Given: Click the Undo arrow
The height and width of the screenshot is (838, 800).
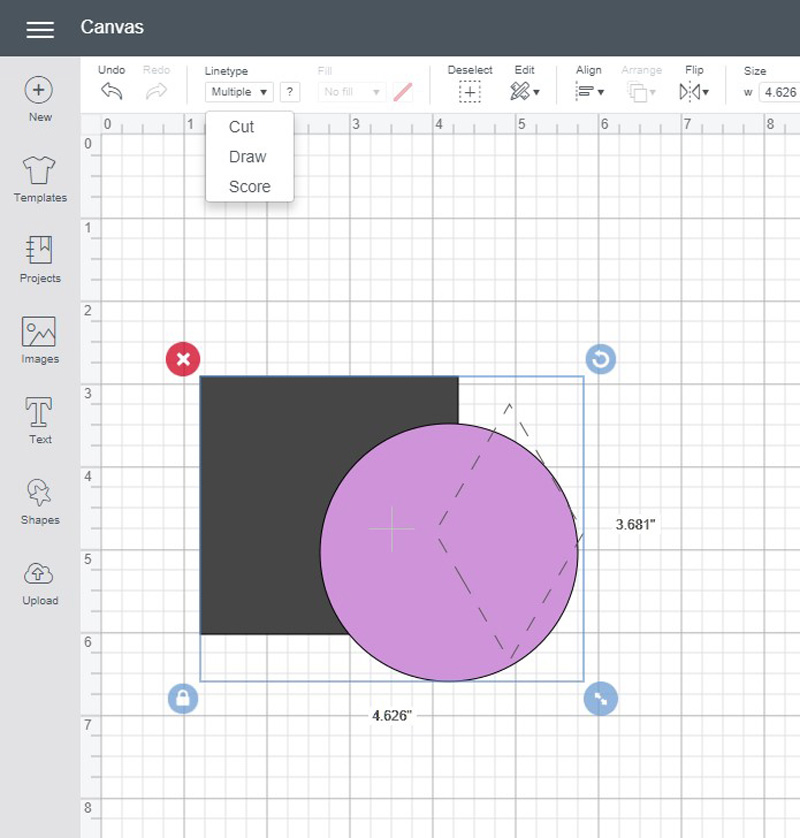Looking at the screenshot, I should click(112, 91).
